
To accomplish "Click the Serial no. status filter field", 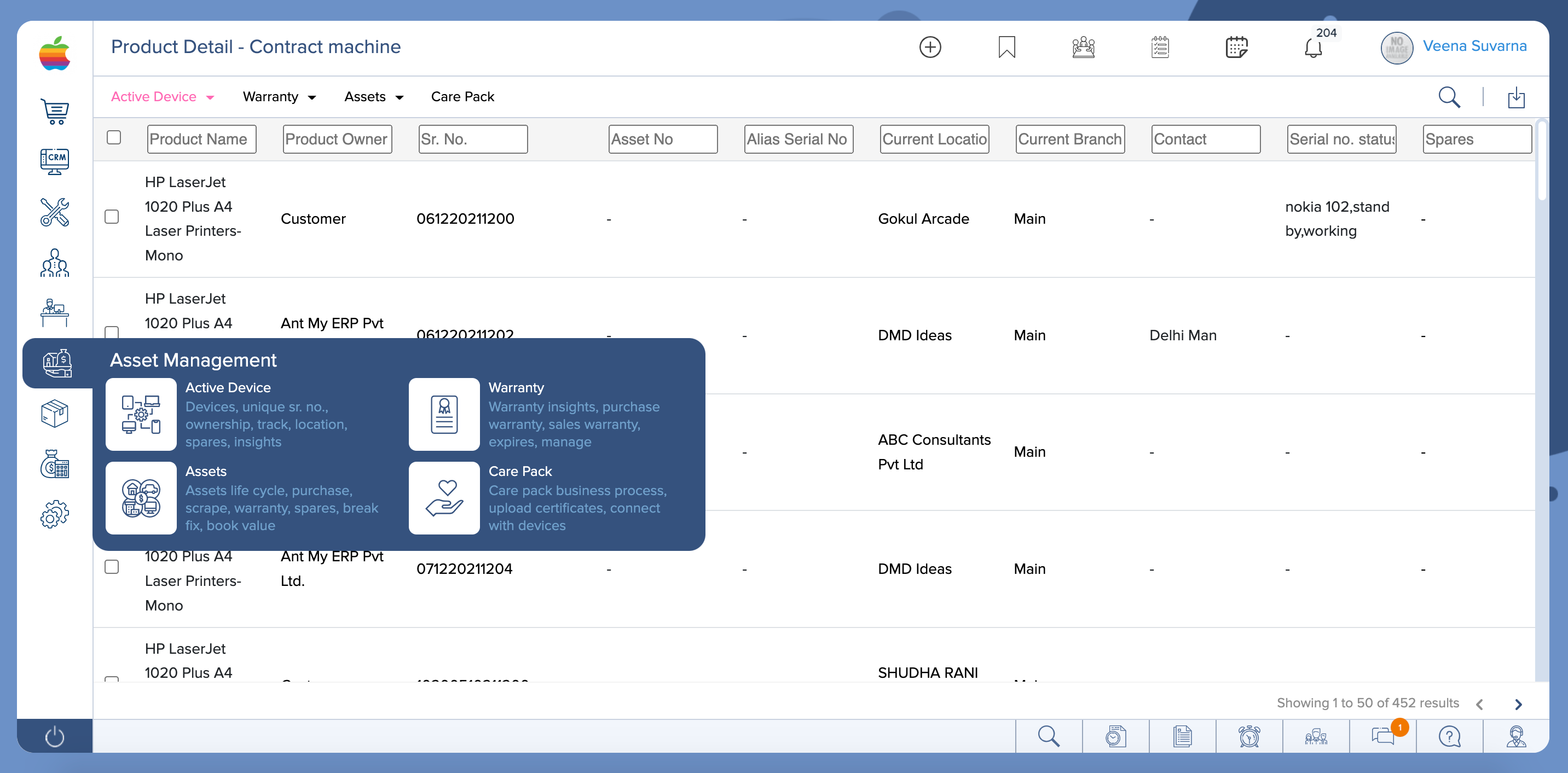I will (x=1341, y=139).
